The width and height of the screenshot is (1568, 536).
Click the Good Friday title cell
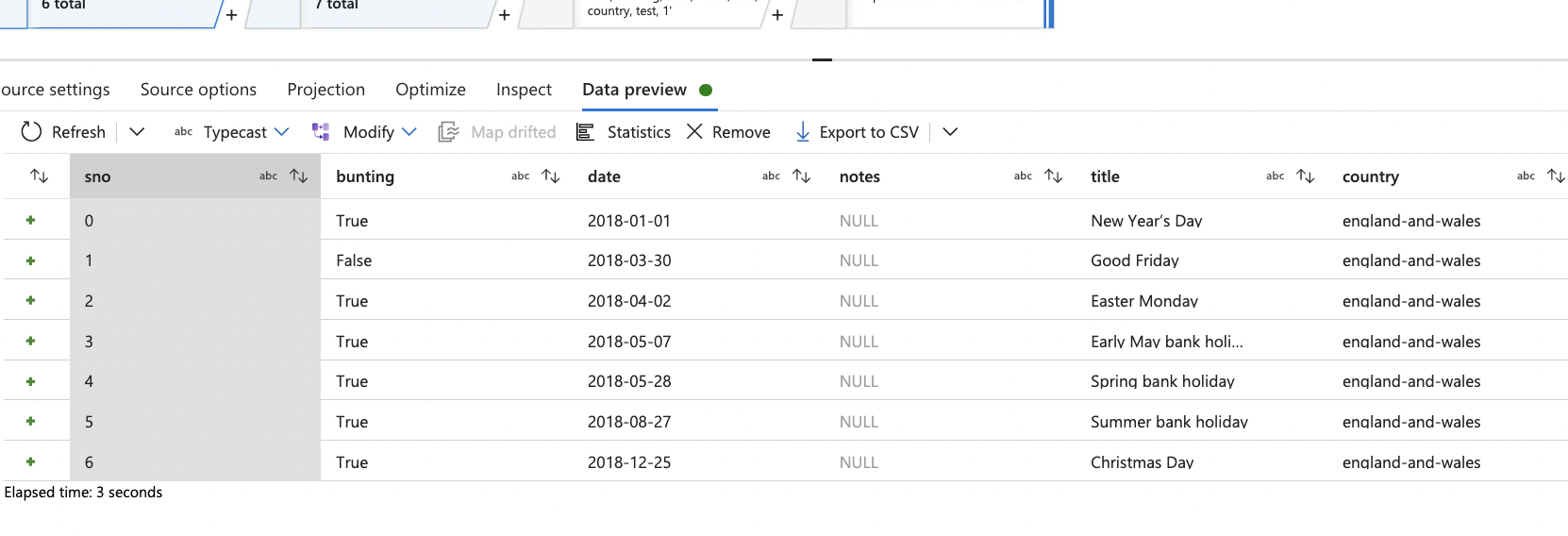(1134, 260)
